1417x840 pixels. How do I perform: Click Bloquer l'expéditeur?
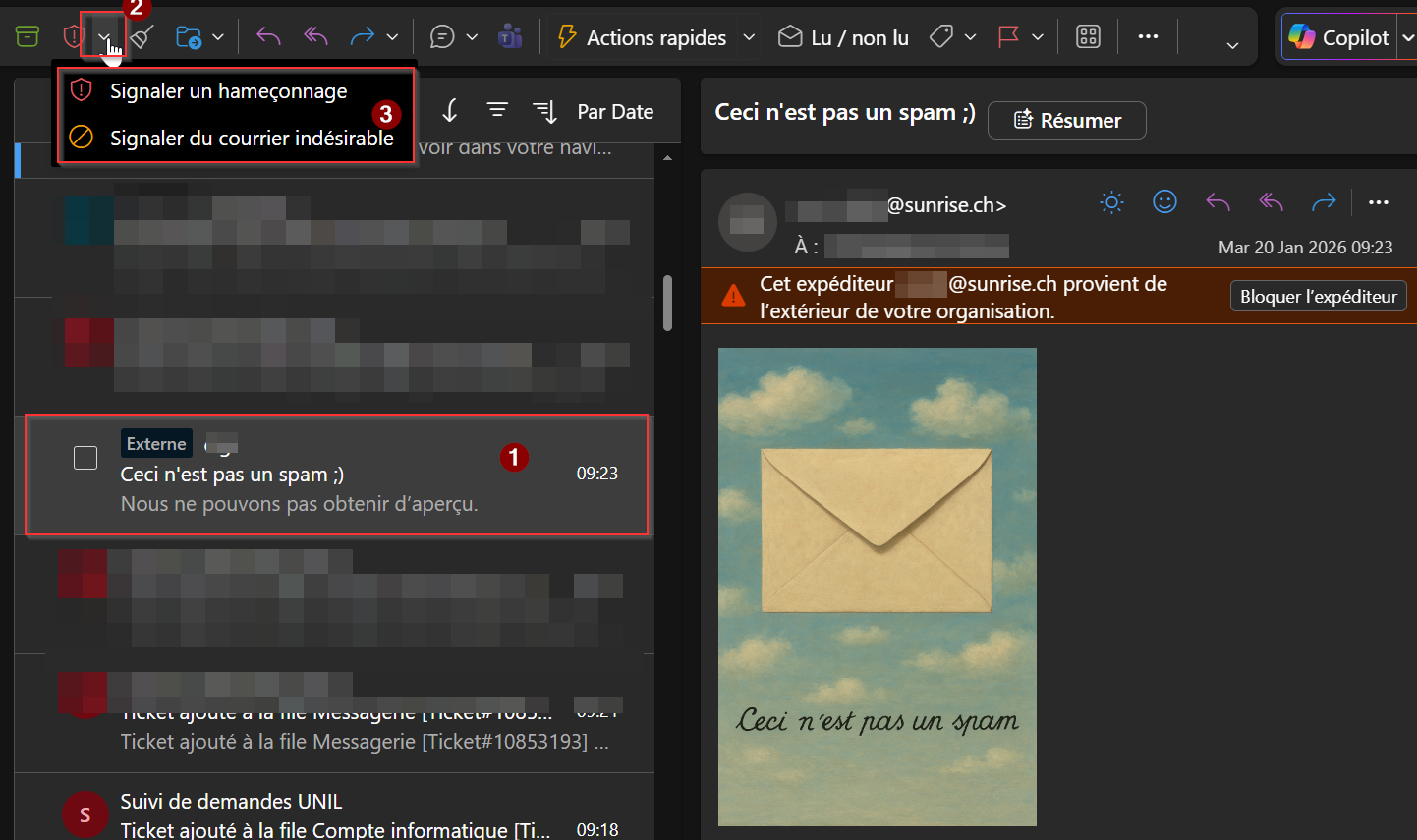(x=1318, y=296)
